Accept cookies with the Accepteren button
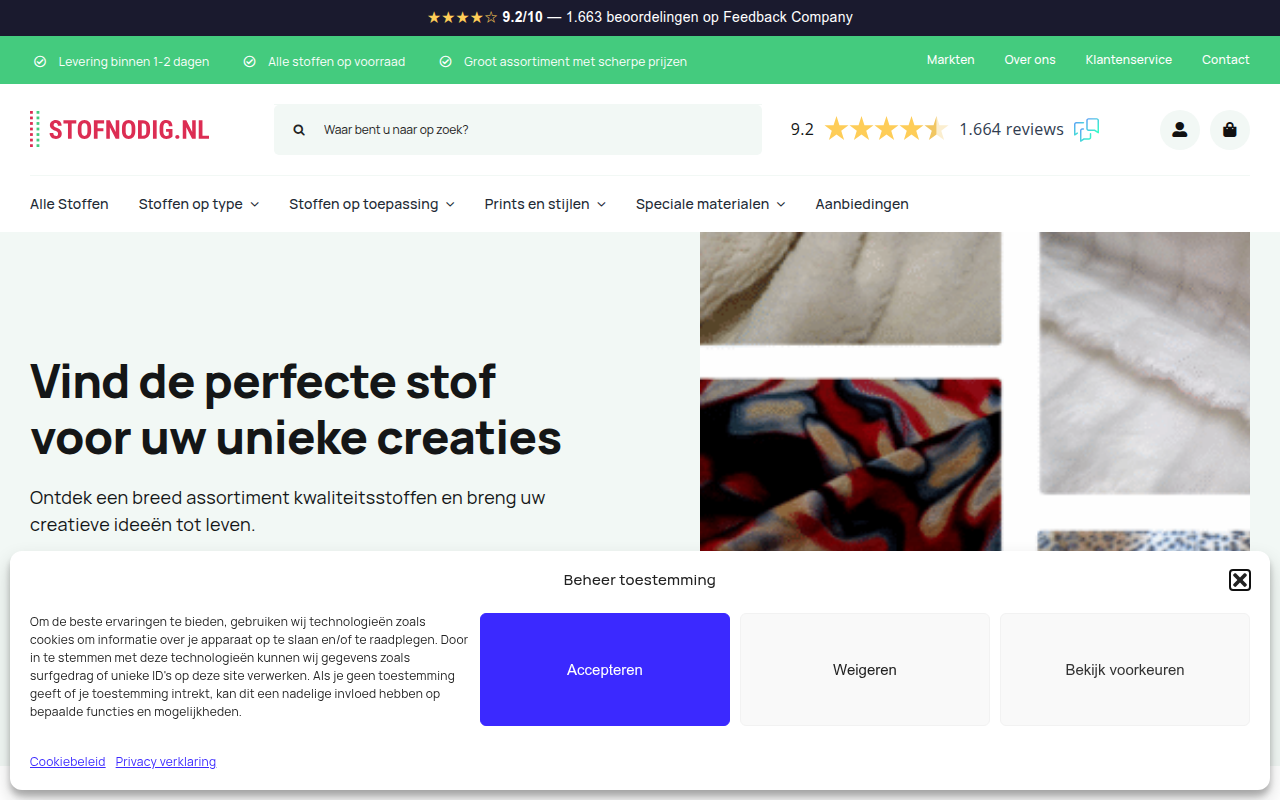Screen dimensions: 1280x800 [x=605, y=670]
